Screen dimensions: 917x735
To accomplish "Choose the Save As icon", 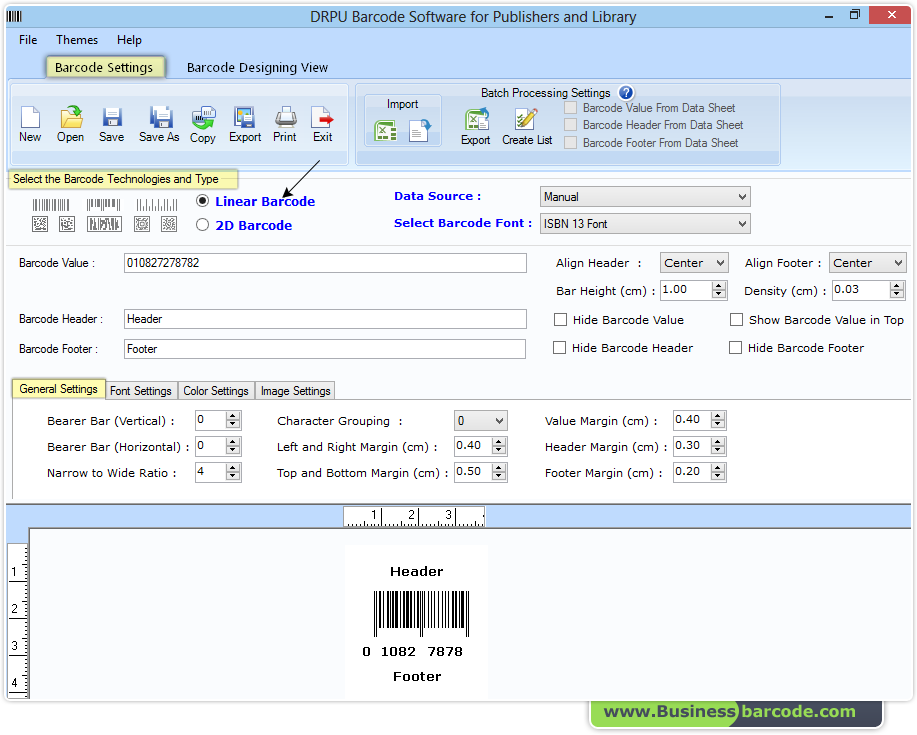I will pos(159,124).
